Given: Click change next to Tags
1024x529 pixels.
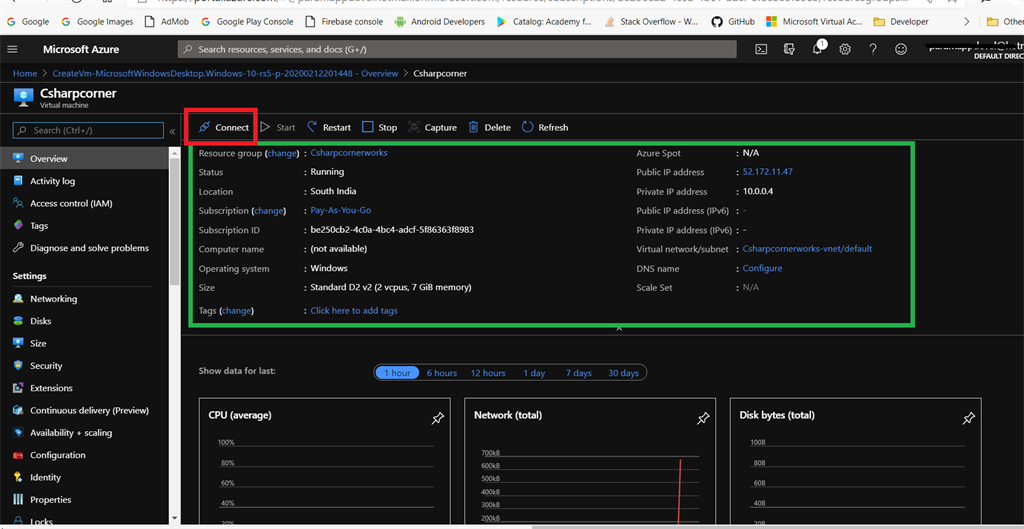Looking at the screenshot, I should 236,311.
